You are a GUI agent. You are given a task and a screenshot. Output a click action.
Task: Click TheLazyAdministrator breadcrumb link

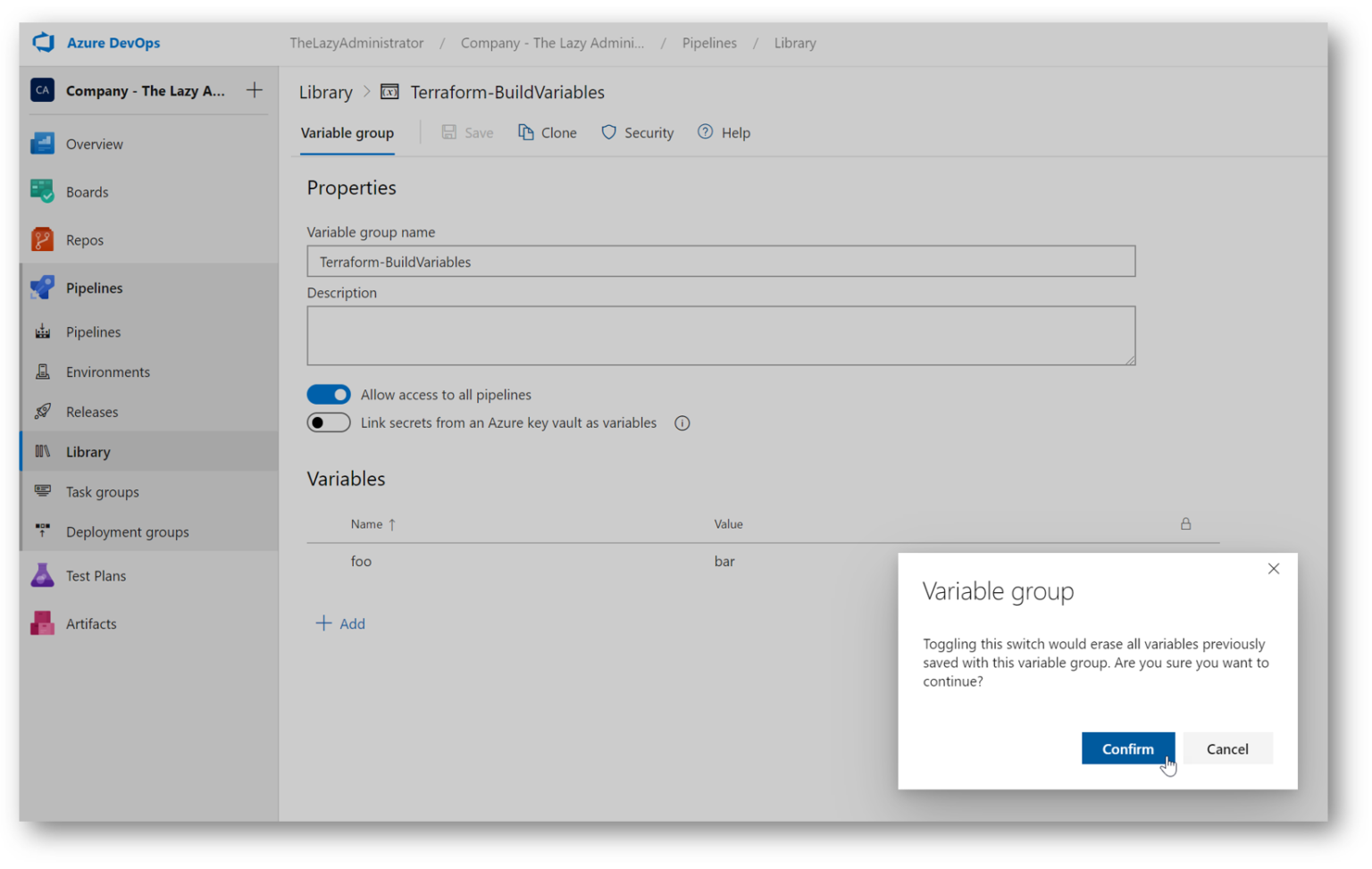356,43
